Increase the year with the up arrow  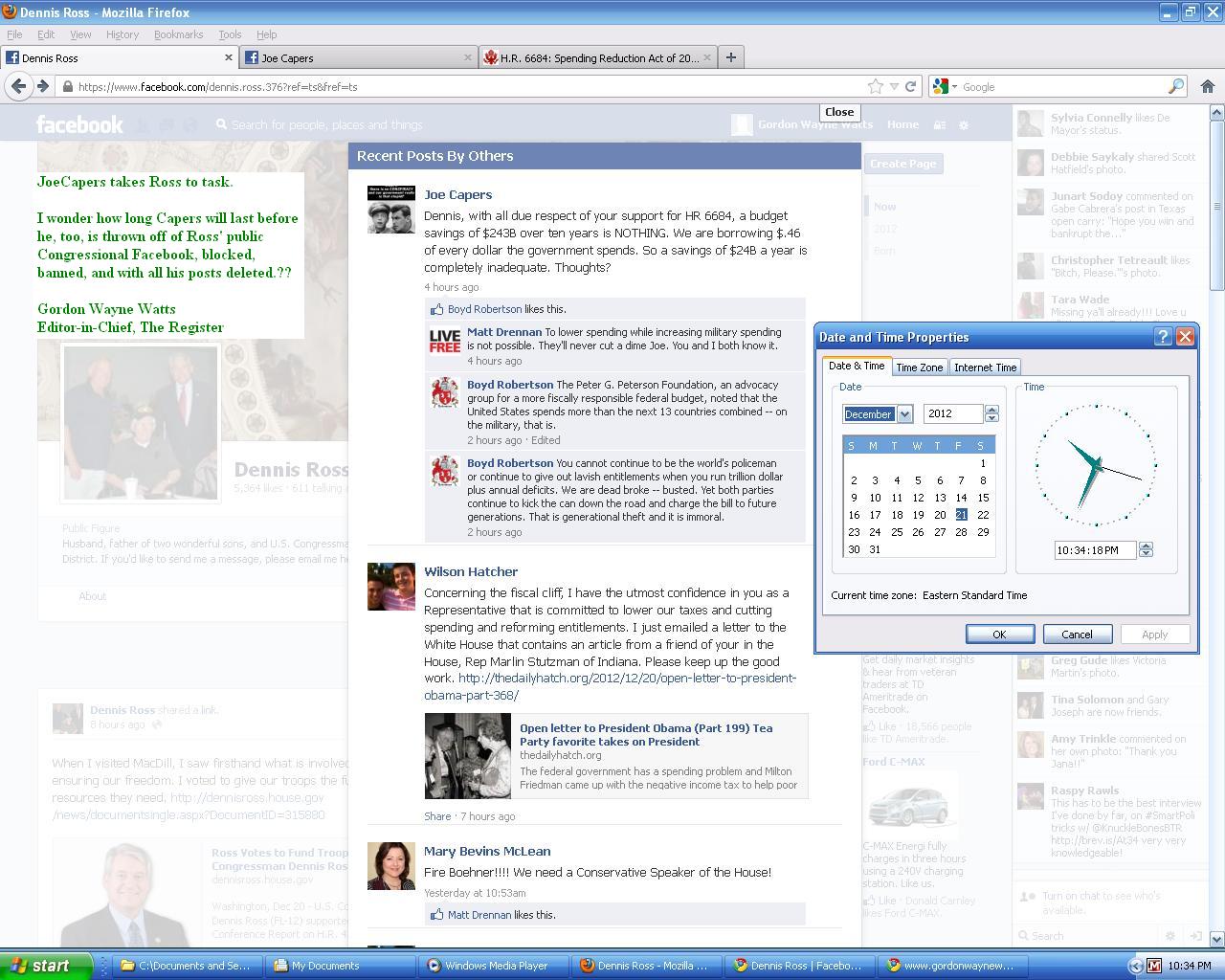click(991, 410)
